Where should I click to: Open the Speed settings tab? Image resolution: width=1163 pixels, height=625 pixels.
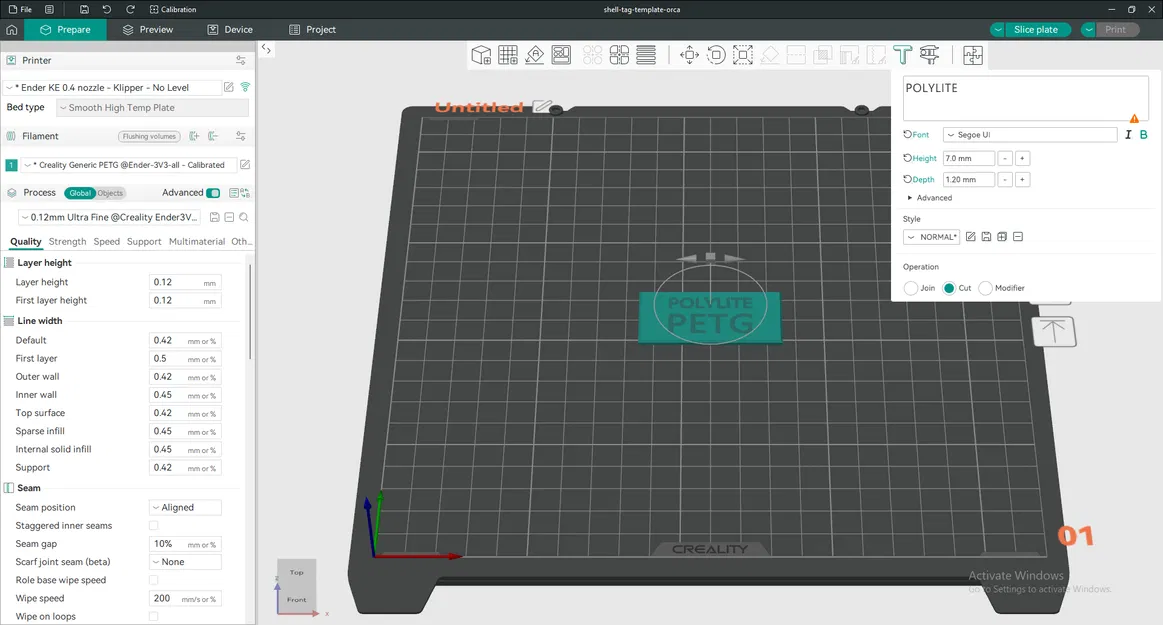pos(107,242)
